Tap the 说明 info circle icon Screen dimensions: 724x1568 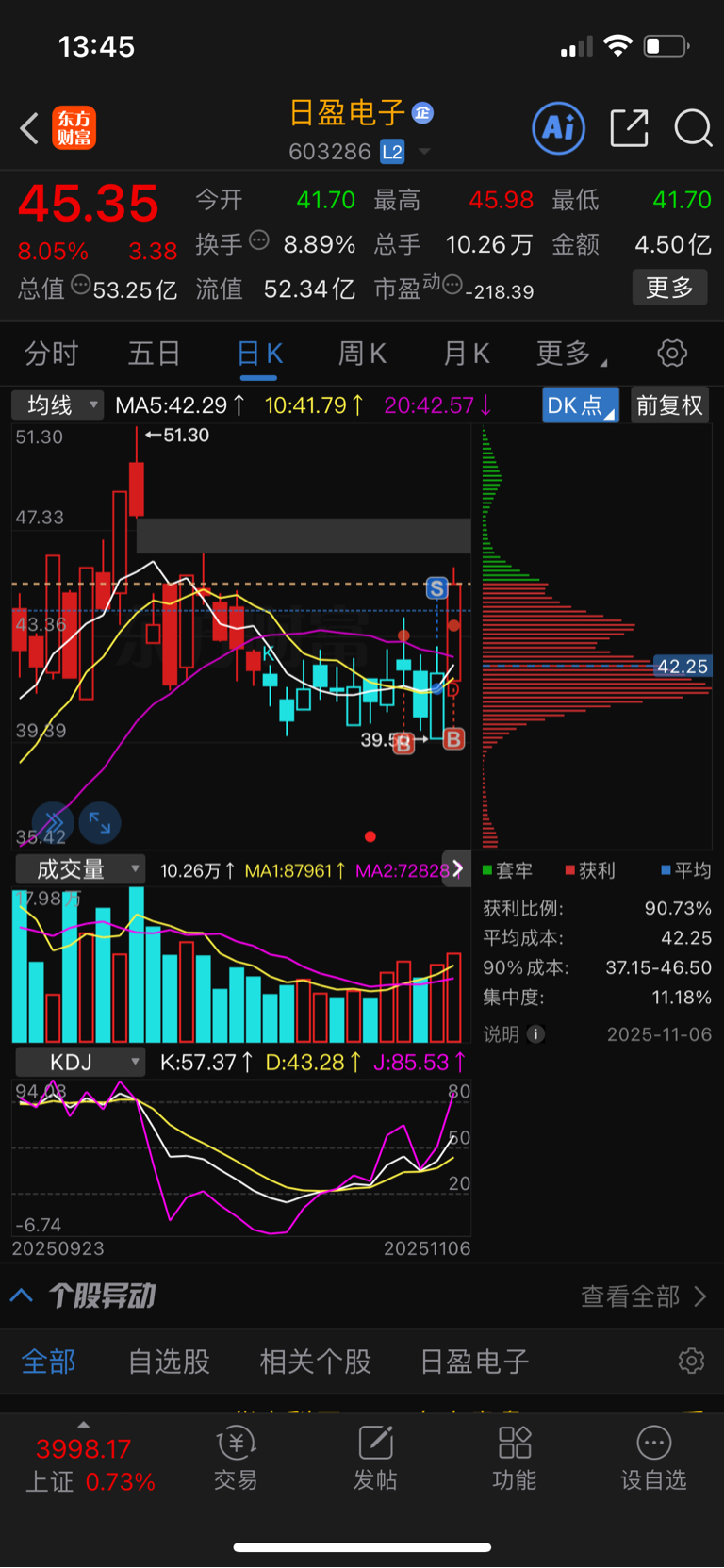[x=535, y=1034]
